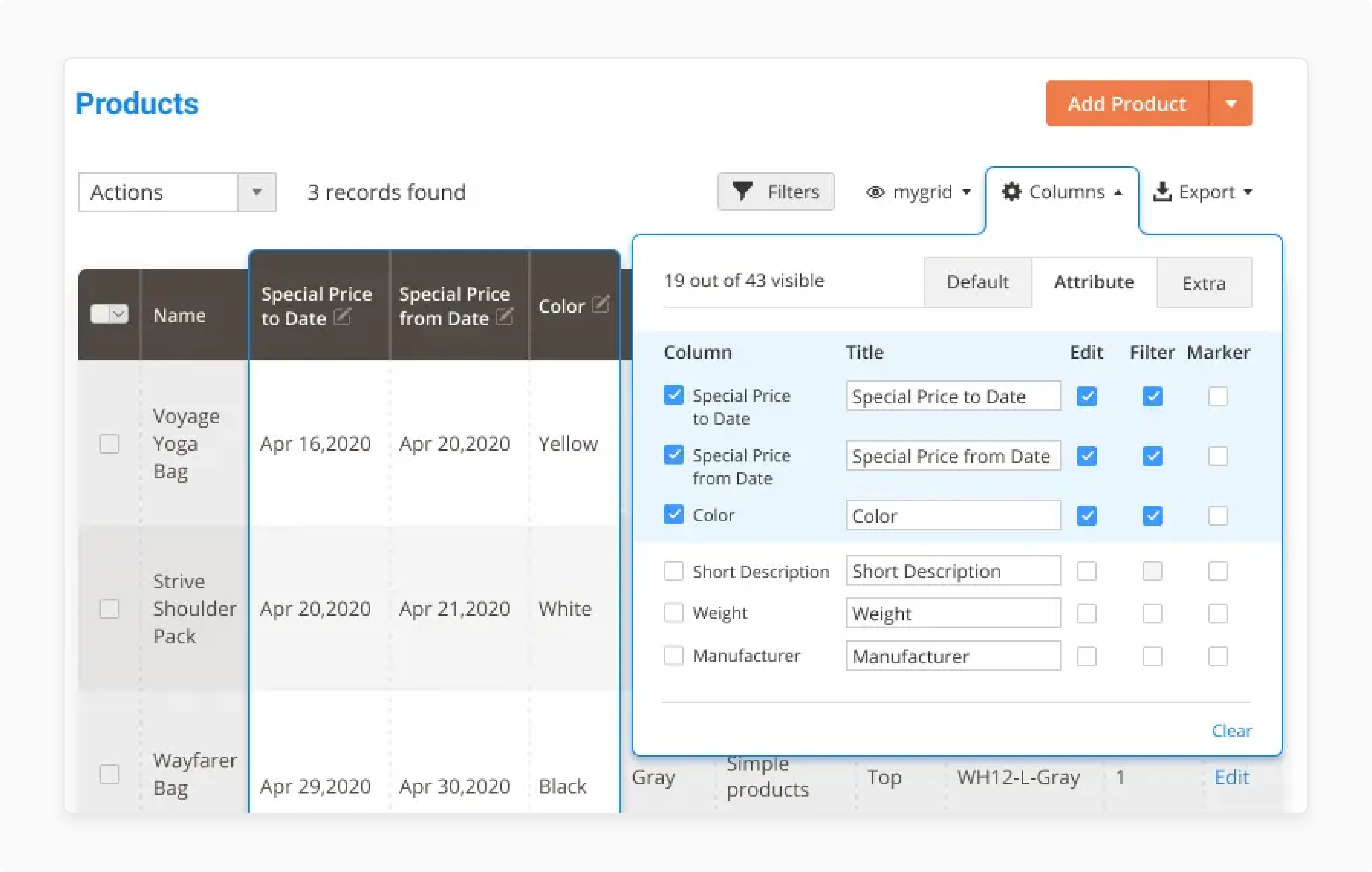Switch to the Attribute columns tab

tap(1094, 282)
